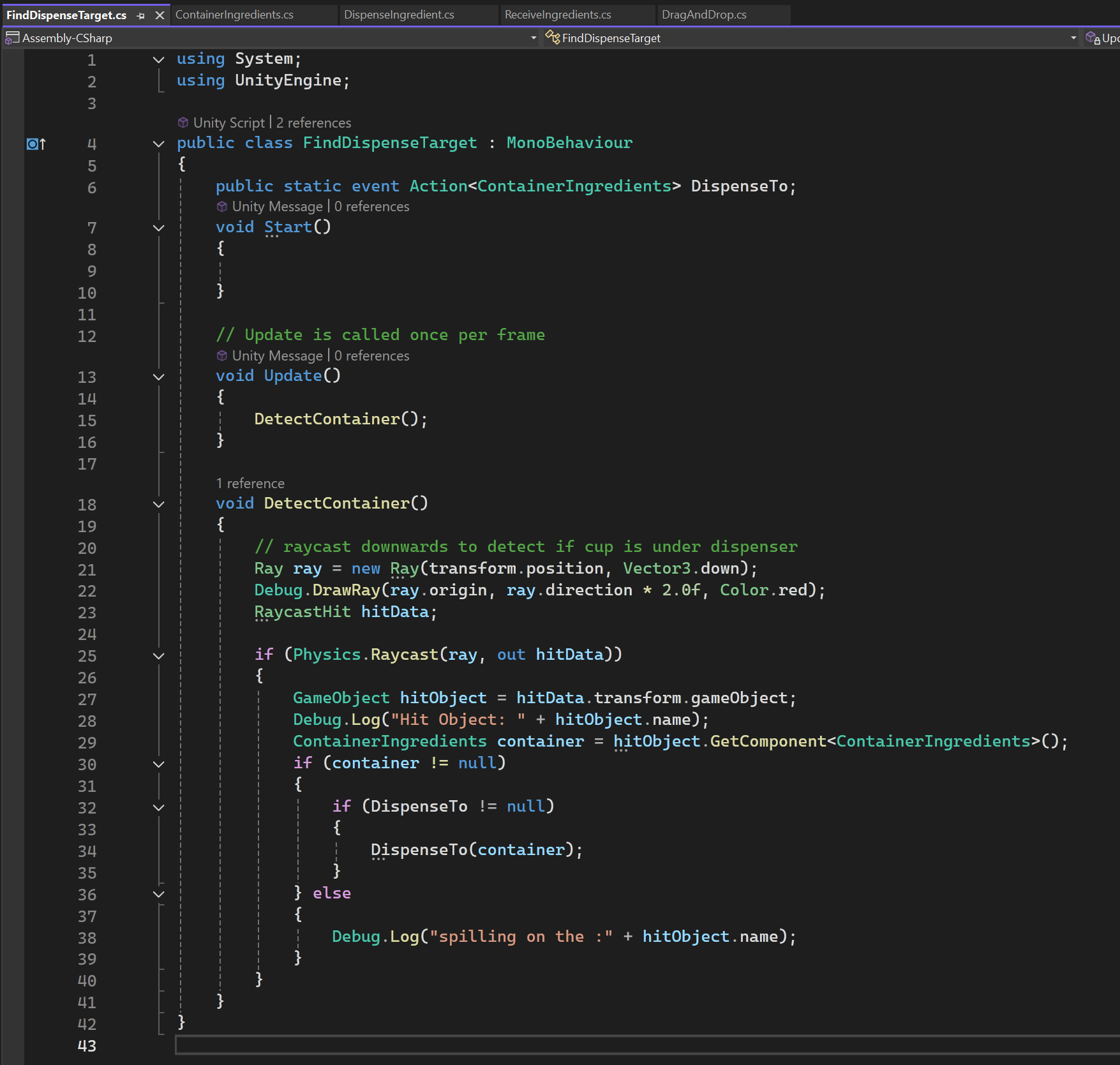This screenshot has height=1065, width=1120.
Task: Click the member dropdown method icon
Action: tap(1093, 38)
